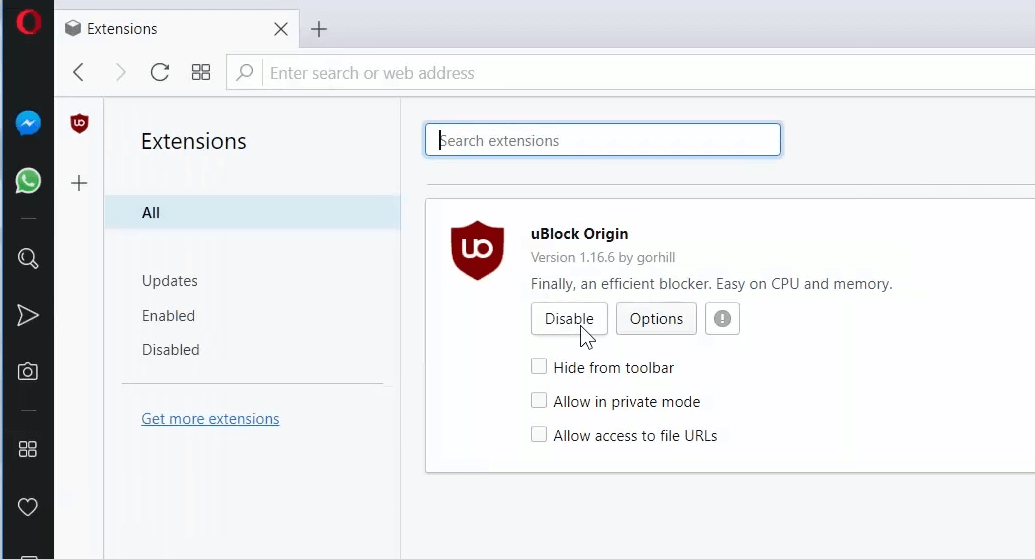Open WhatsApp from the sidebar
This screenshot has width=1035, height=559.
click(28, 181)
